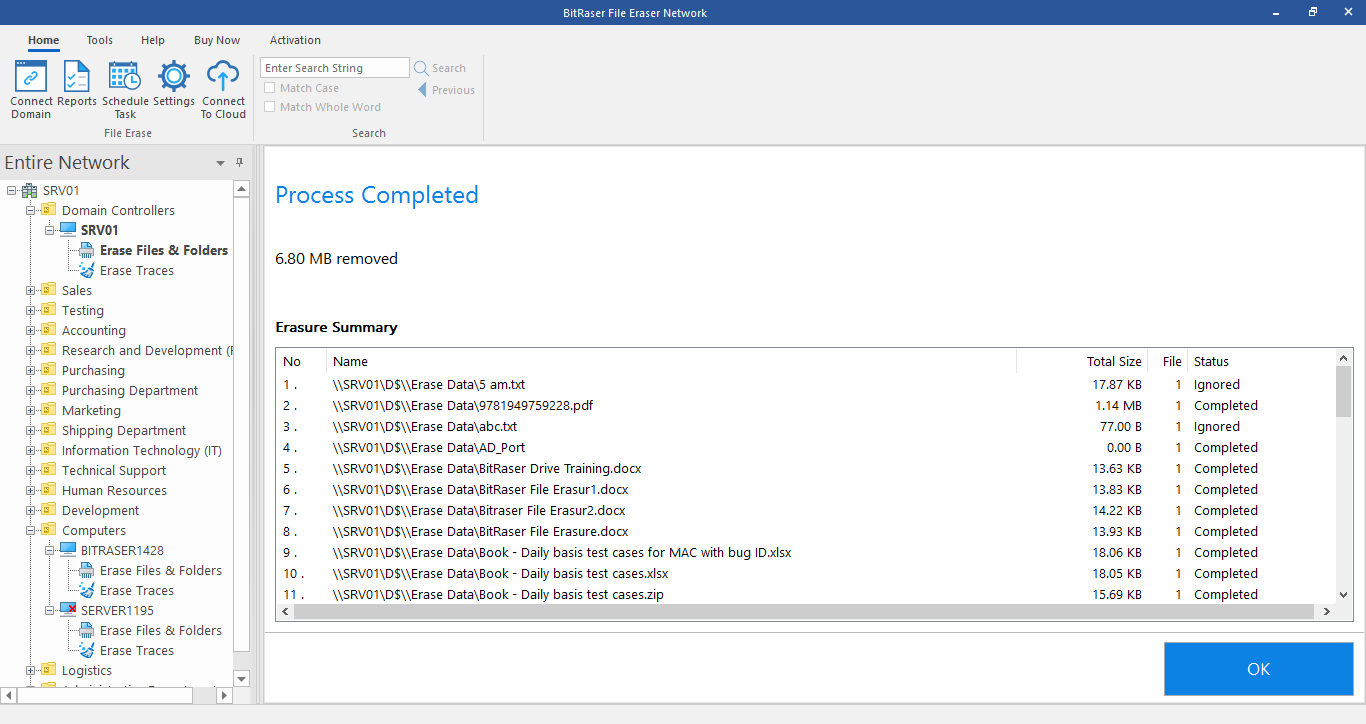Open the Connect Domain tool
This screenshot has height=724, width=1366.
tap(31, 90)
